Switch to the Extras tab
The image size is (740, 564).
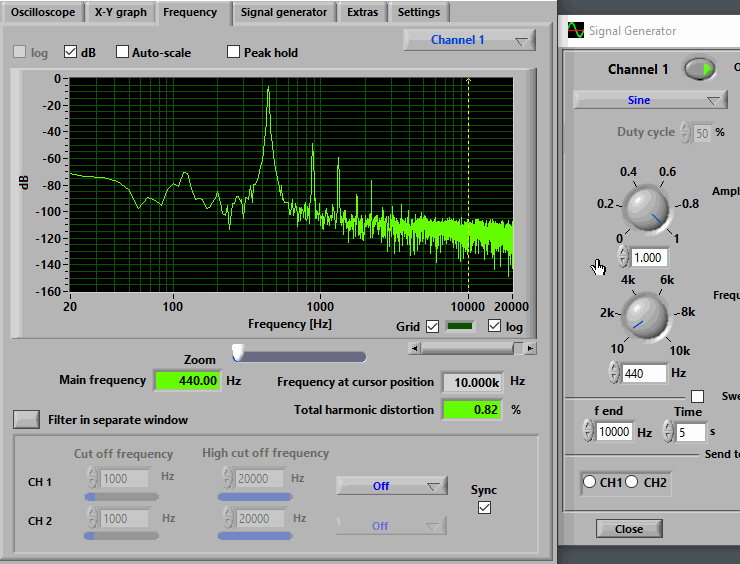[362, 12]
